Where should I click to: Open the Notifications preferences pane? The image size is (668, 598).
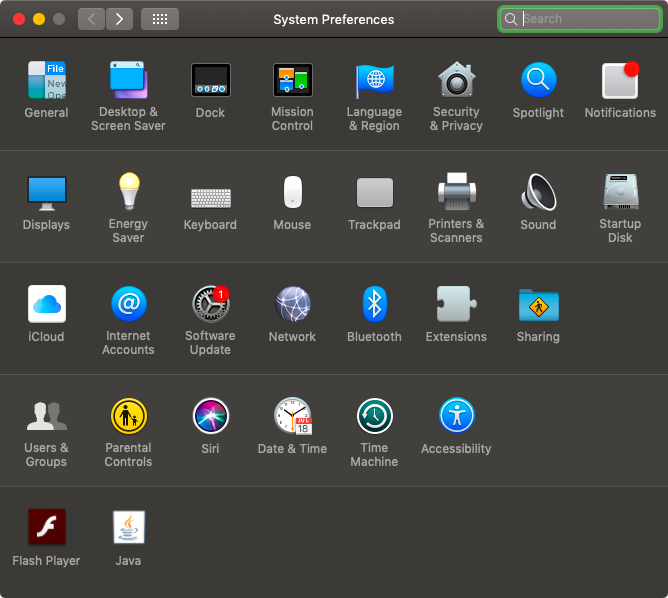(620, 80)
